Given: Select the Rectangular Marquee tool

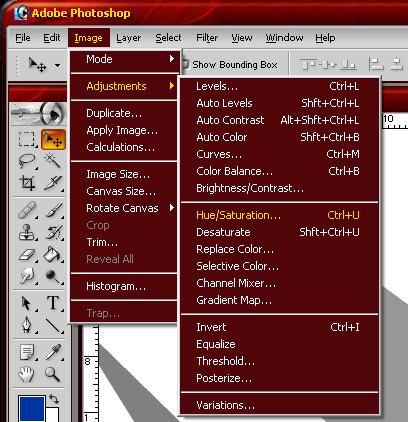Looking at the screenshot, I should point(26,139).
